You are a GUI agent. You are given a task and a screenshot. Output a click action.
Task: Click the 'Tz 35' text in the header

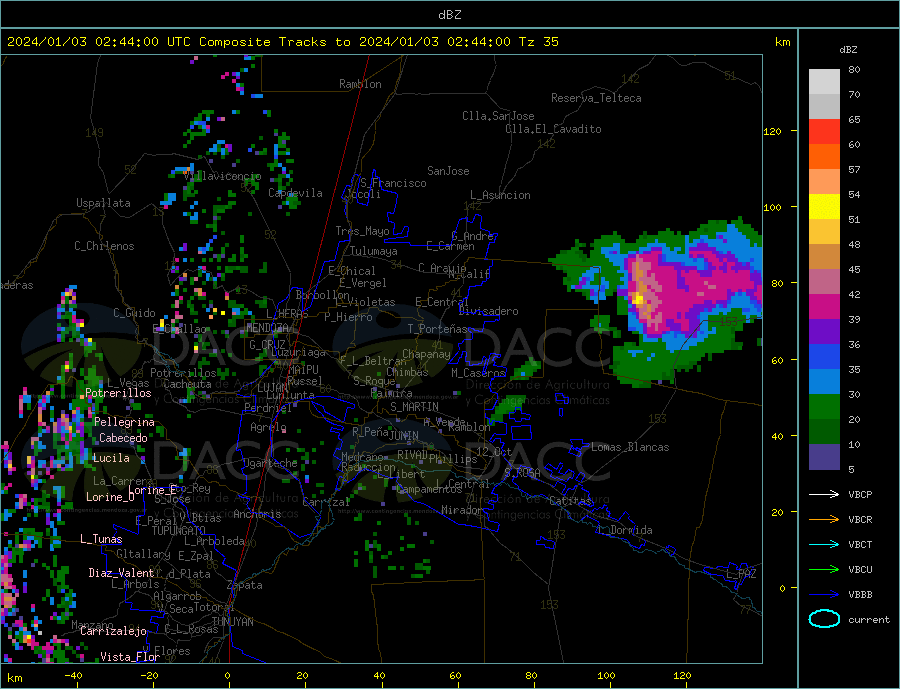538,41
